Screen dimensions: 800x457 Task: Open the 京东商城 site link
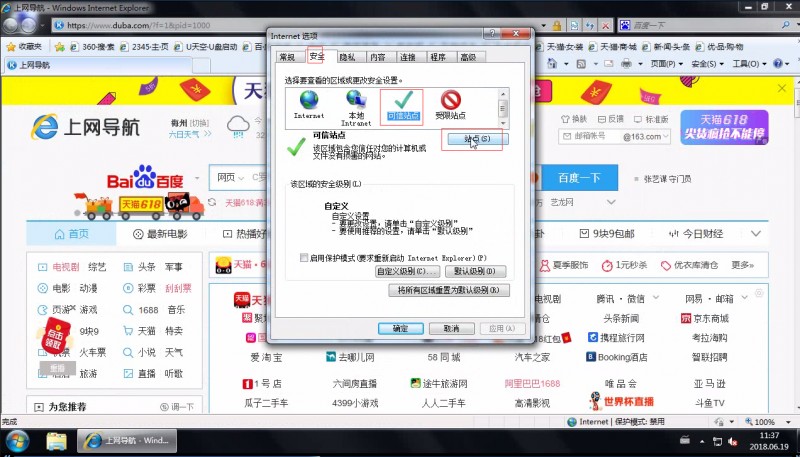705,319
